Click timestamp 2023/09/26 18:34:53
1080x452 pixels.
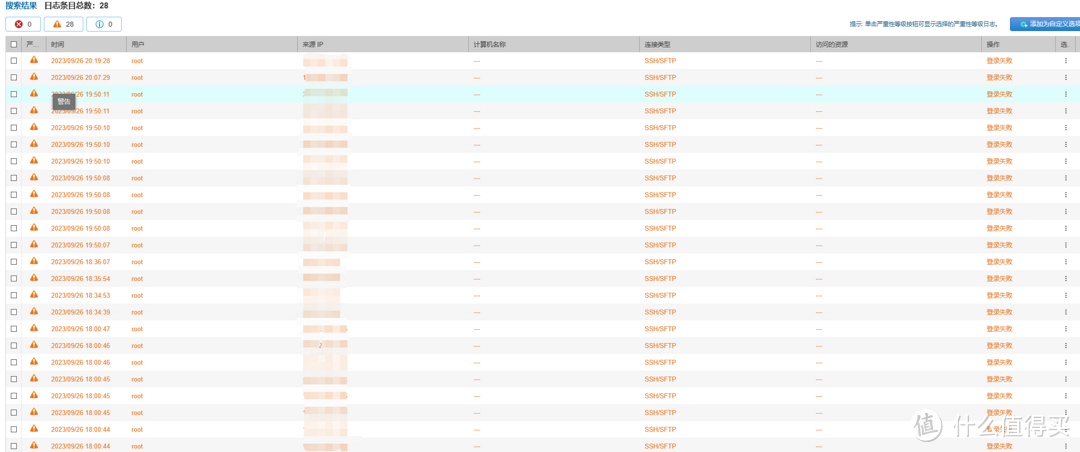click(x=81, y=296)
